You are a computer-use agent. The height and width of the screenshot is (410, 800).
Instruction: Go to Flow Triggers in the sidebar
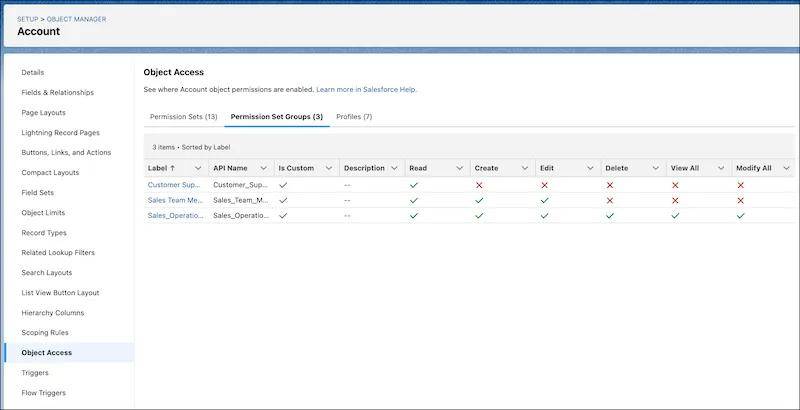[x=43, y=393]
